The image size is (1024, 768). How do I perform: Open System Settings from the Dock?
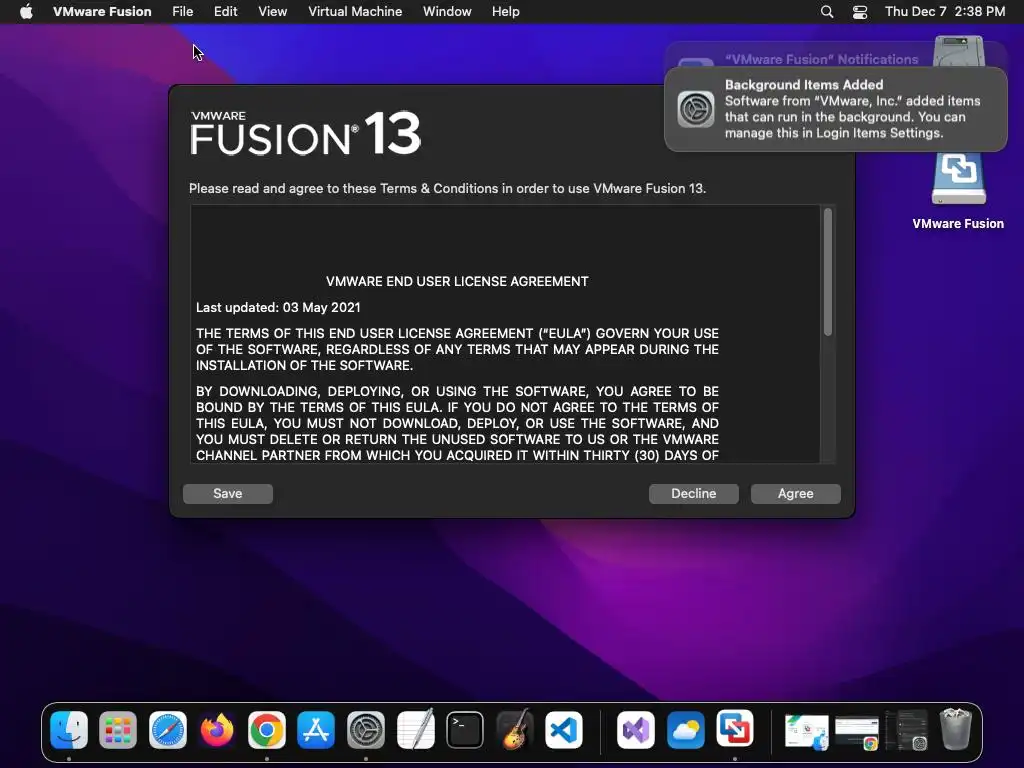[x=366, y=729]
